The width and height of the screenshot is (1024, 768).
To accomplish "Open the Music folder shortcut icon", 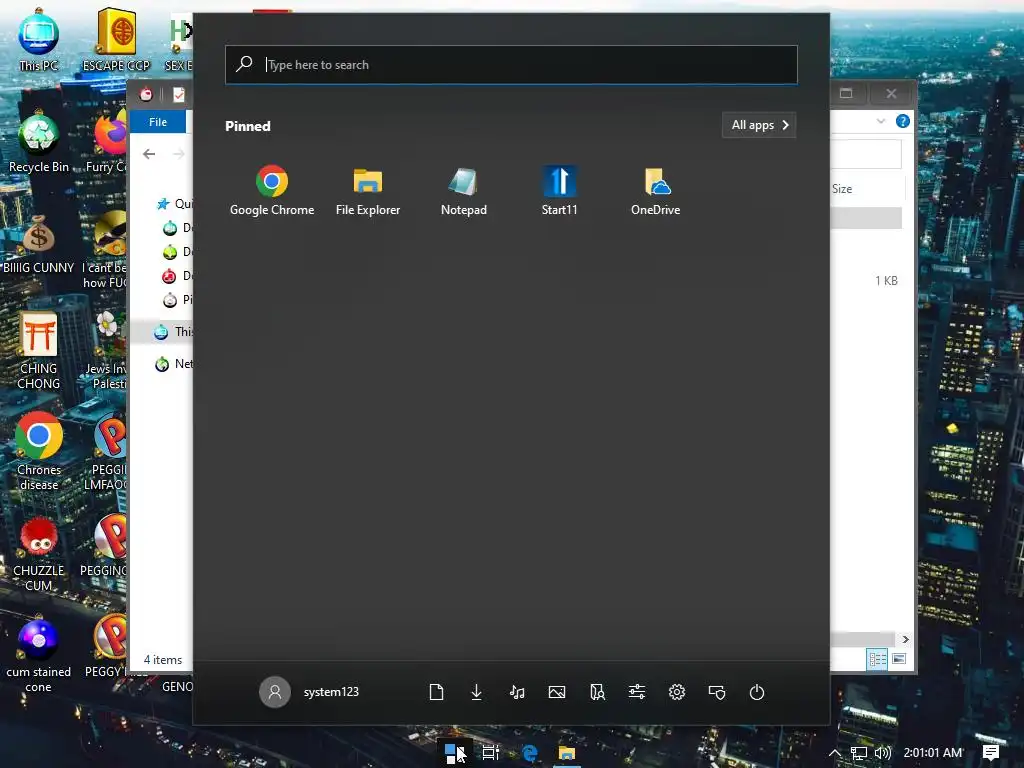I will click(x=517, y=692).
